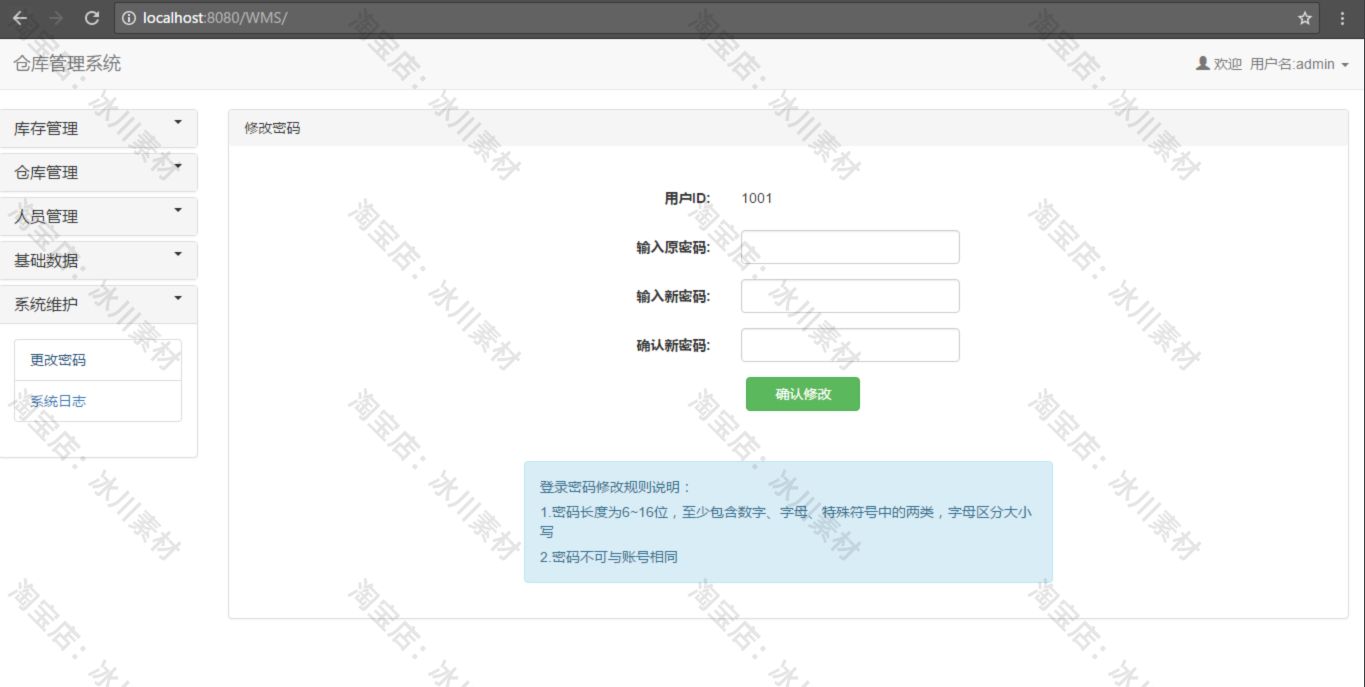Expand the 仓库管理 sidebar menu
Viewport: 1365px width, 687px height.
tap(98, 173)
